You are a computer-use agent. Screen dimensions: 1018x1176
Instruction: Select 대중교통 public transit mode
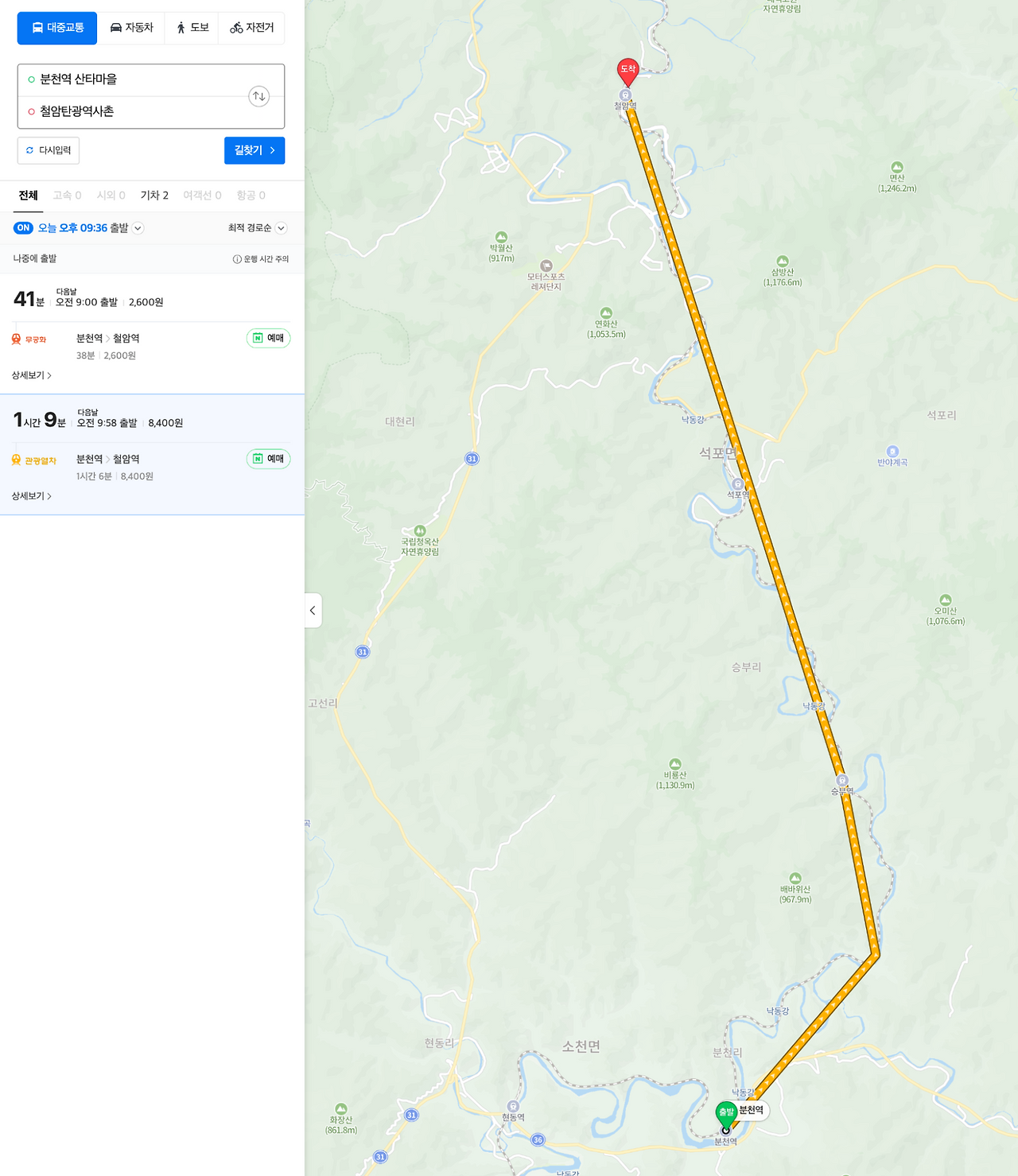[57, 28]
